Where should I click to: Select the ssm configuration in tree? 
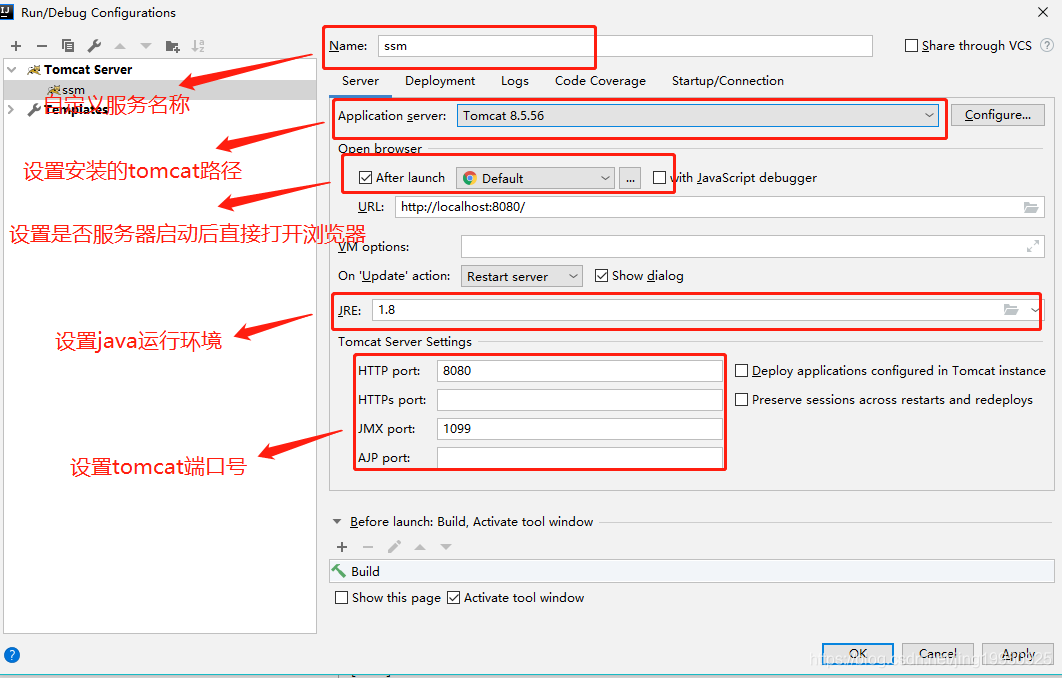tap(160, 89)
